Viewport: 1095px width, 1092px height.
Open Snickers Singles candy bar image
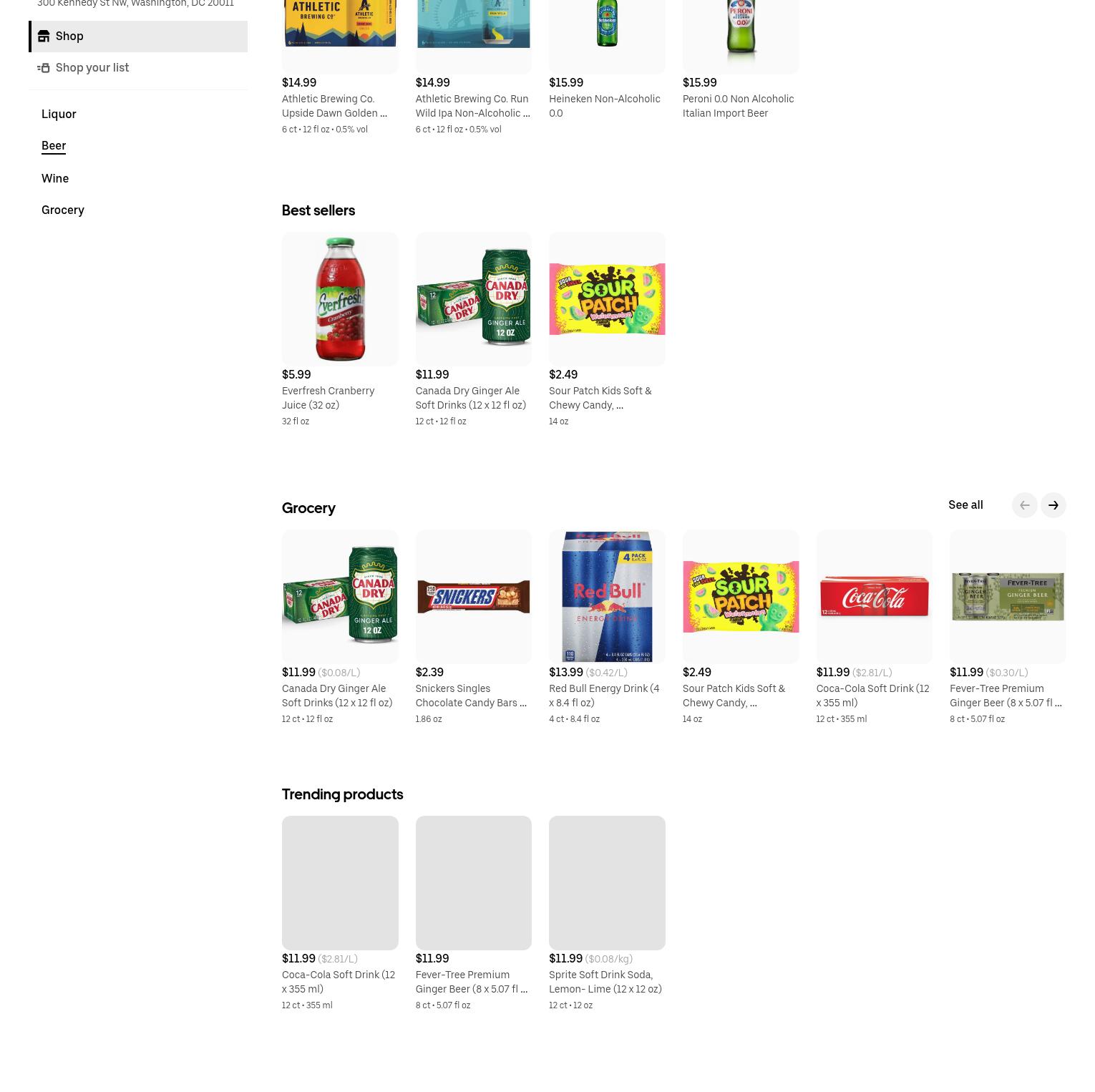[x=473, y=597]
